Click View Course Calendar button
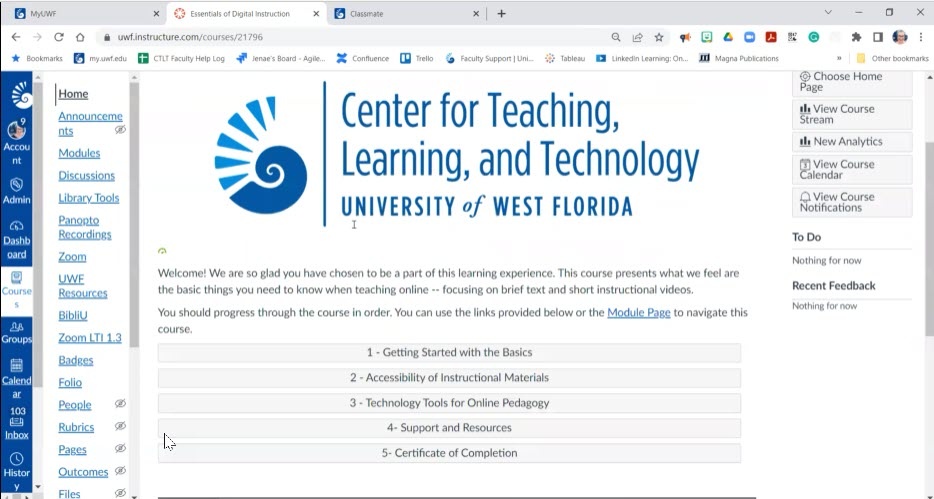The height and width of the screenshot is (499, 934). [x=852, y=170]
